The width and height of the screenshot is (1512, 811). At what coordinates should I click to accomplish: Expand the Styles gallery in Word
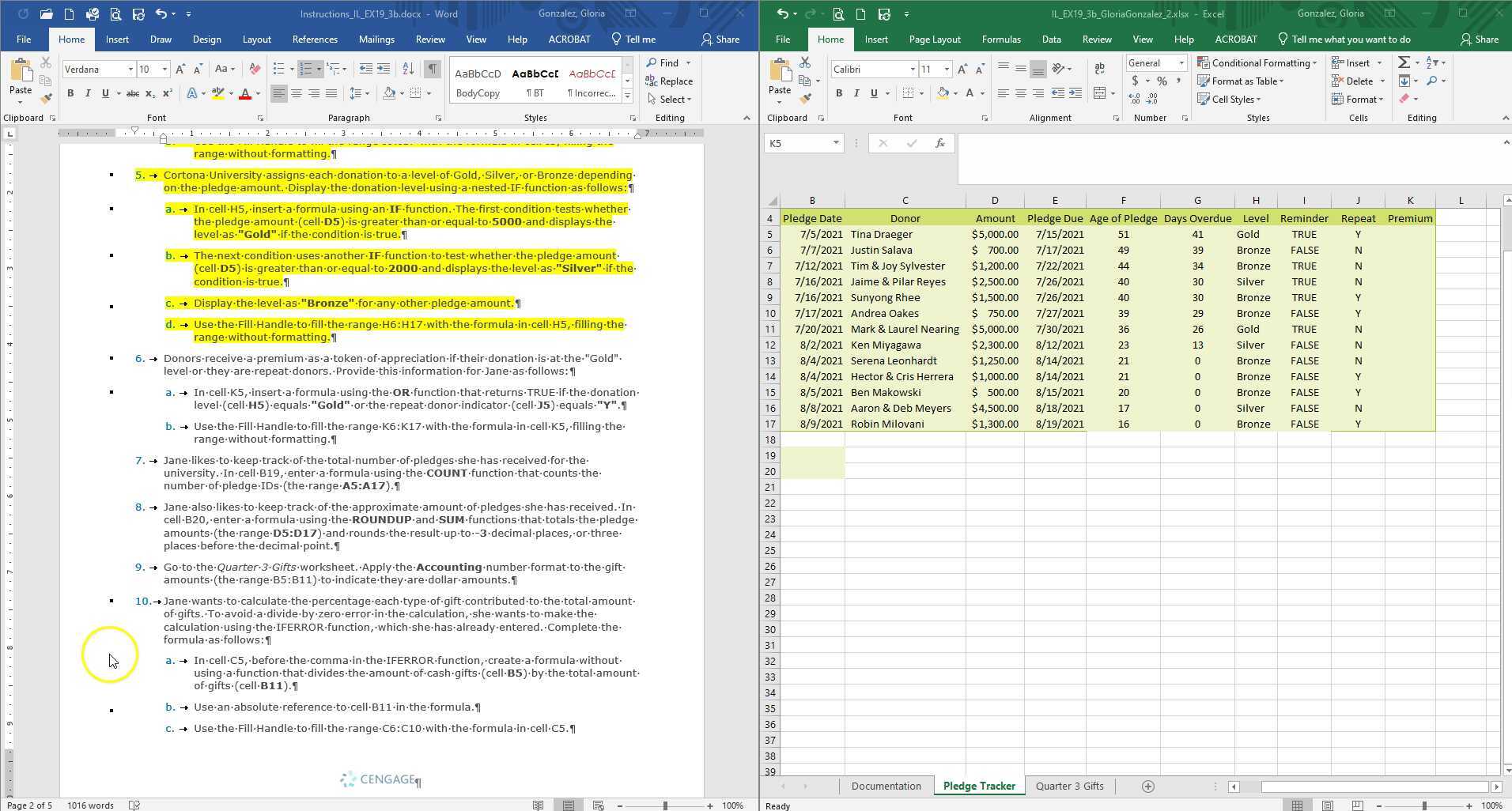point(627,96)
